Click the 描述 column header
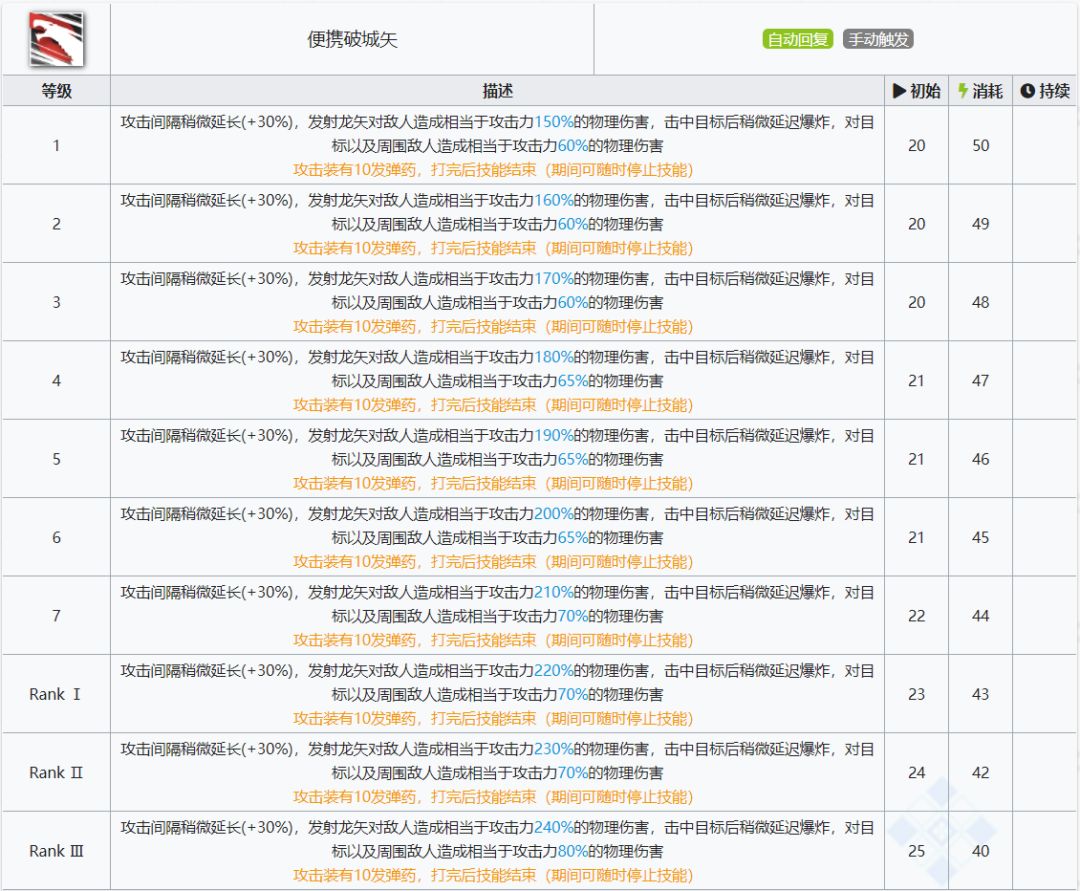Screen dimensions: 1080x891 tap(497, 91)
